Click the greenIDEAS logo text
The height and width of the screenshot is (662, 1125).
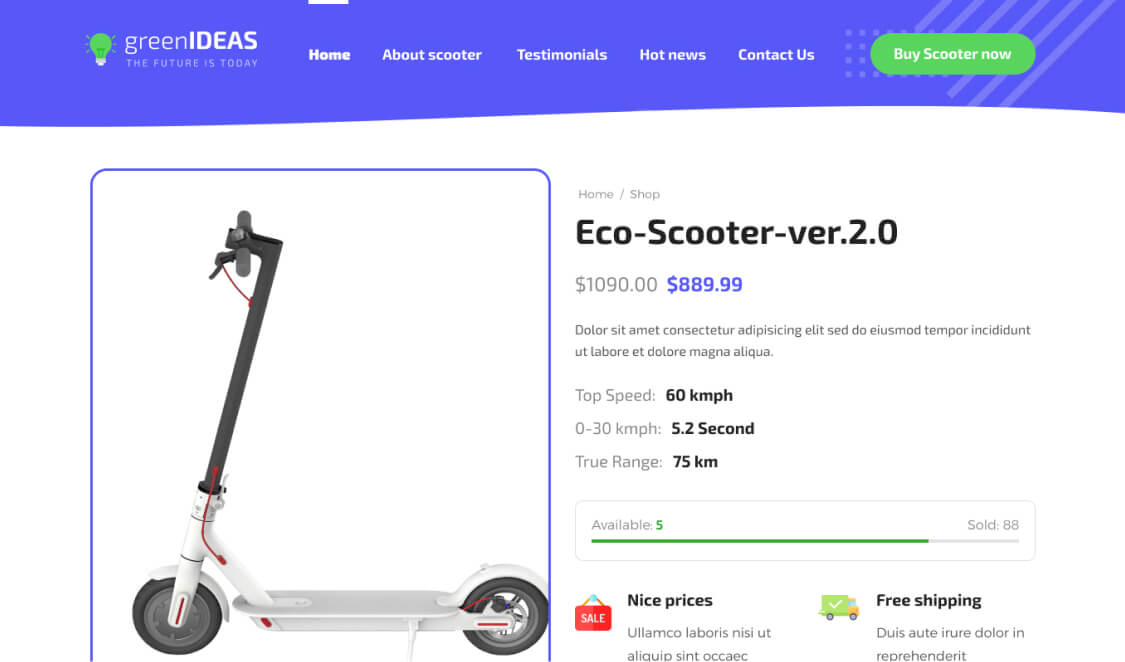pos(191,49)
